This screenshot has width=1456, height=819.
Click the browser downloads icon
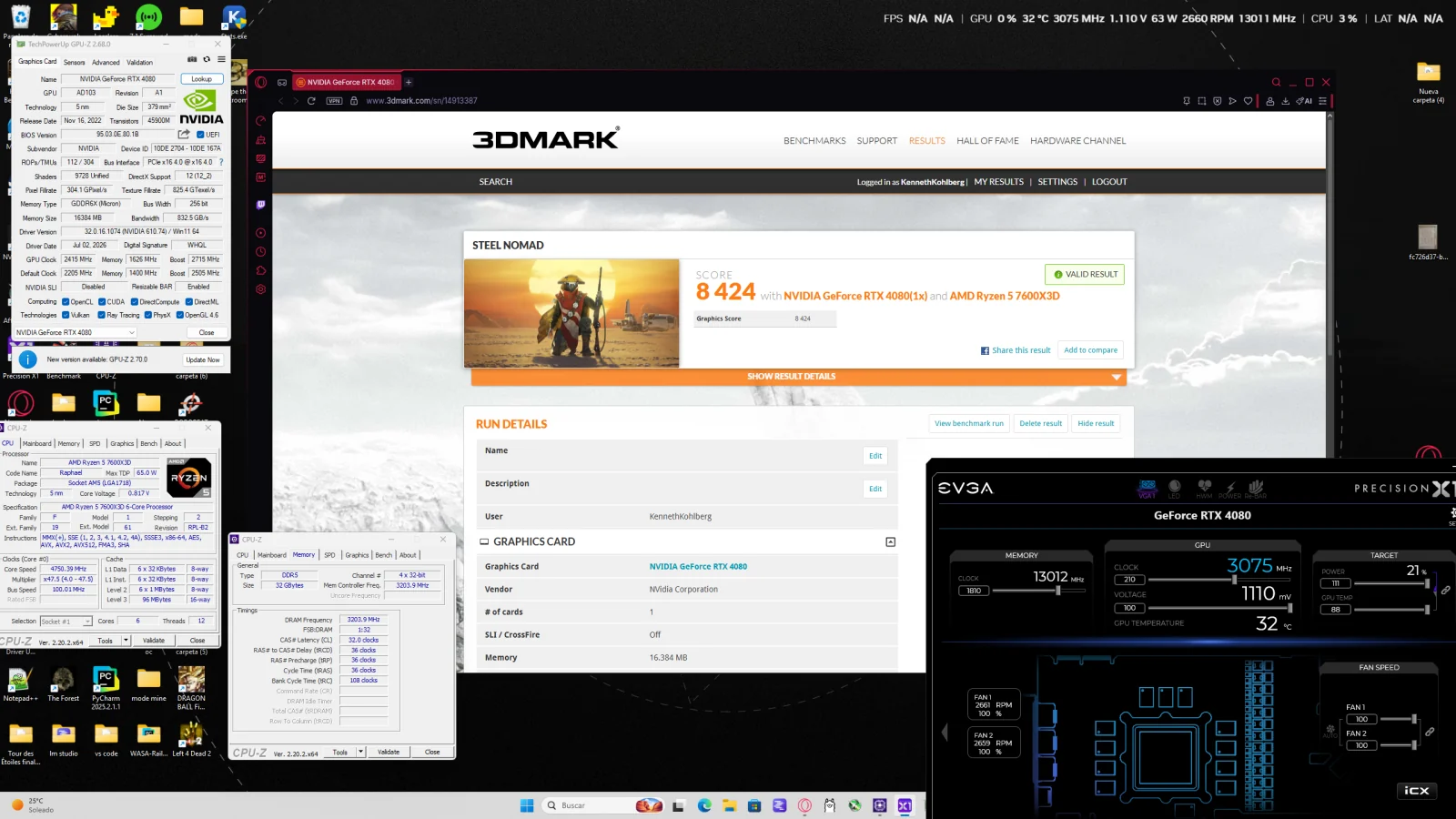[x=1285, y=101]
